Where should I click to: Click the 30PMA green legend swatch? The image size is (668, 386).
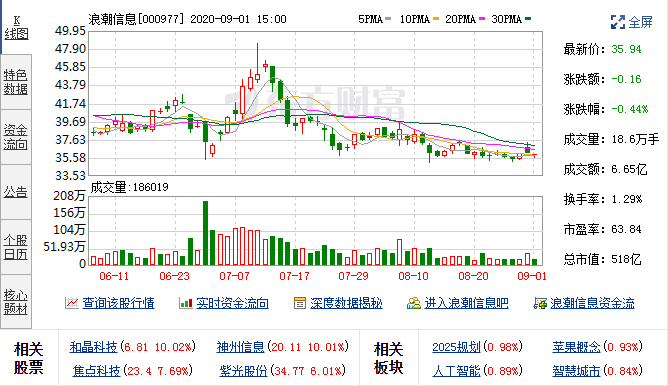point(528,19)
